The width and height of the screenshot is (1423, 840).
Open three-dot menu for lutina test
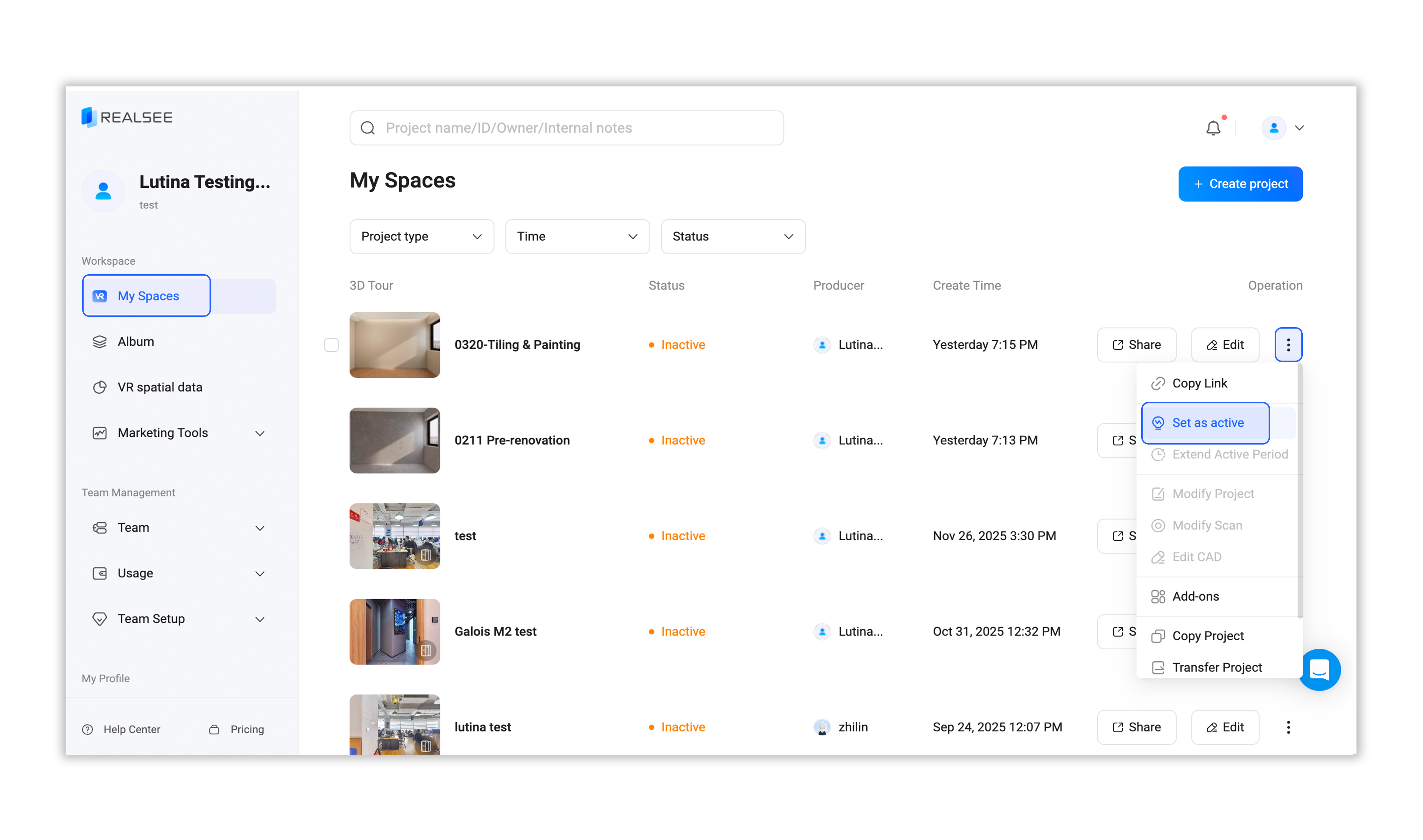coord(1288,727)
